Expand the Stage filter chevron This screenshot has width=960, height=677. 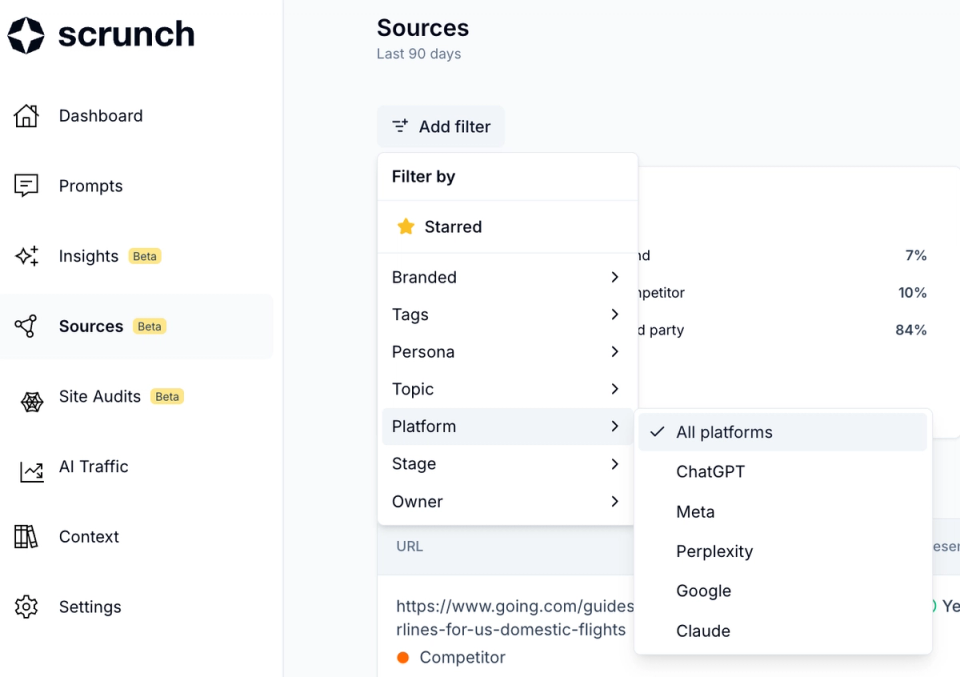point(615,464)
